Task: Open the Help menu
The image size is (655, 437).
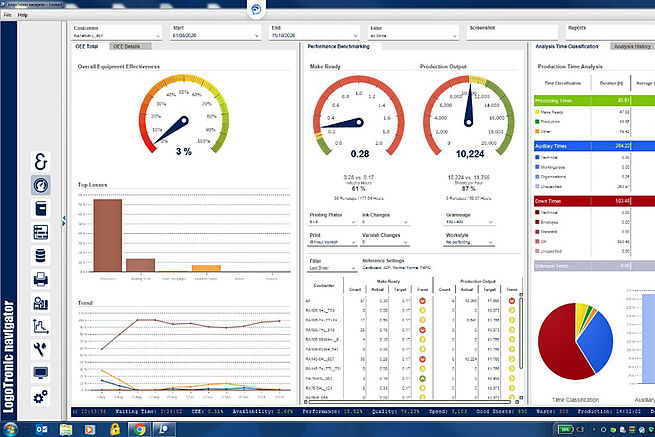Action: click(23, 15)
